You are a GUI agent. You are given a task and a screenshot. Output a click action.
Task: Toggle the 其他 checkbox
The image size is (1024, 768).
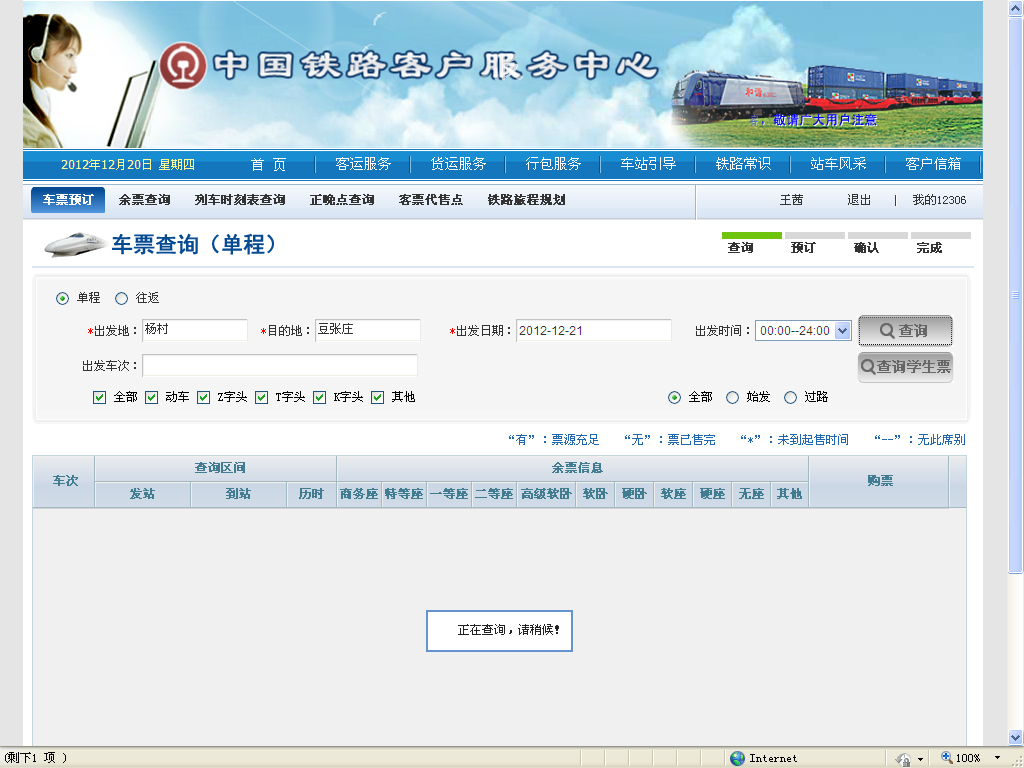click(x=377, y=397)
